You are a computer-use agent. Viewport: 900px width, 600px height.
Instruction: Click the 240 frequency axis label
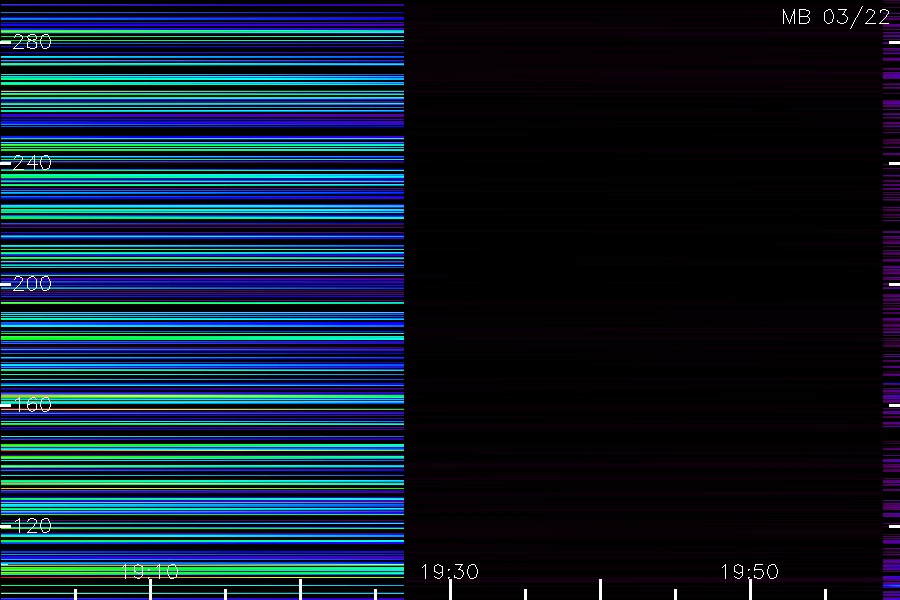pyautogui.click(x=32, y=163)
